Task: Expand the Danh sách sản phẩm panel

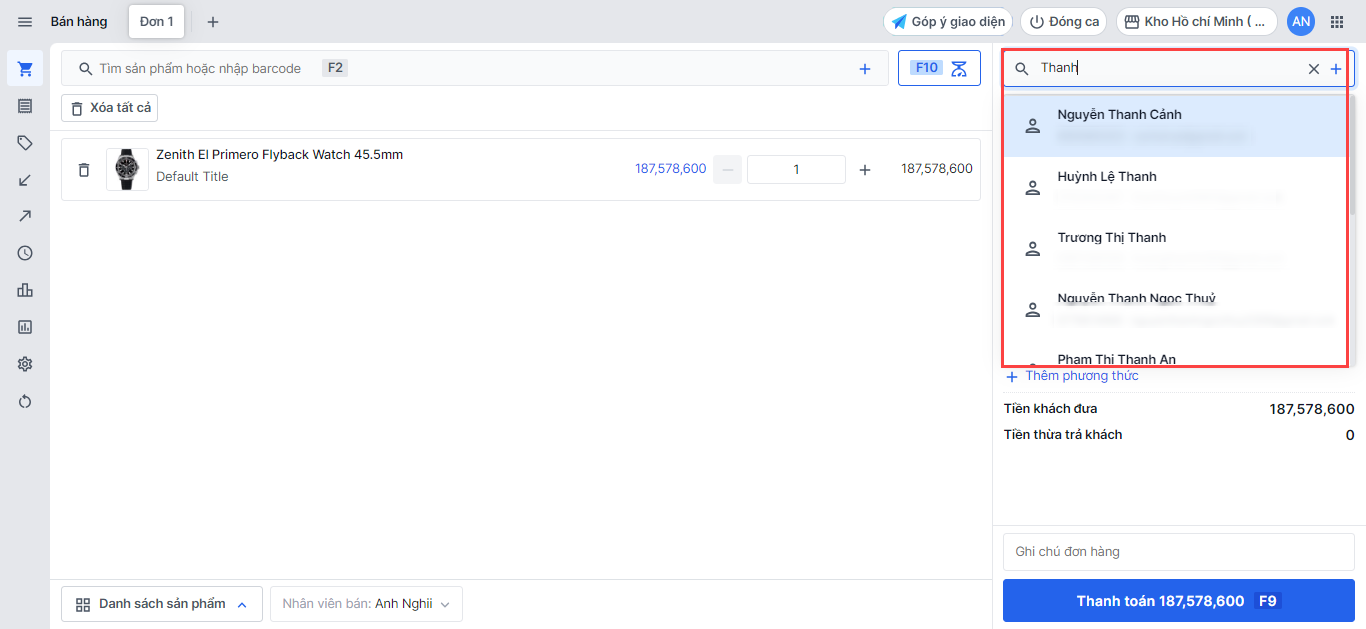Action: click(162, 604)
